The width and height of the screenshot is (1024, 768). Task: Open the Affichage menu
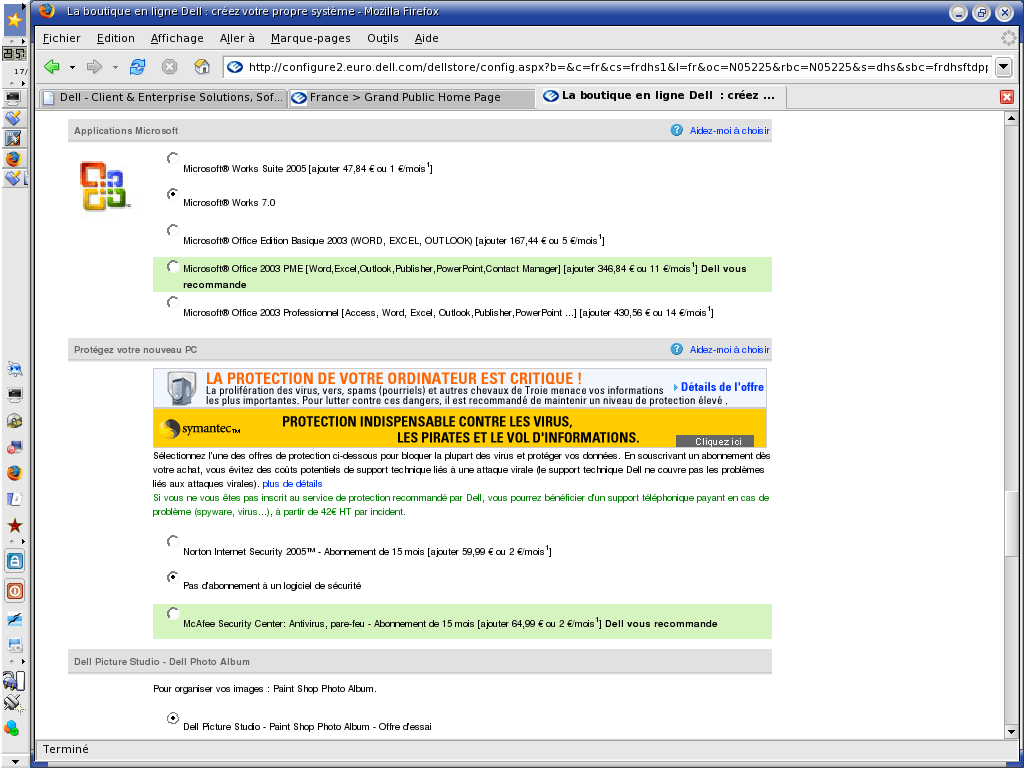pyautogui.click(x=177, y=39)
